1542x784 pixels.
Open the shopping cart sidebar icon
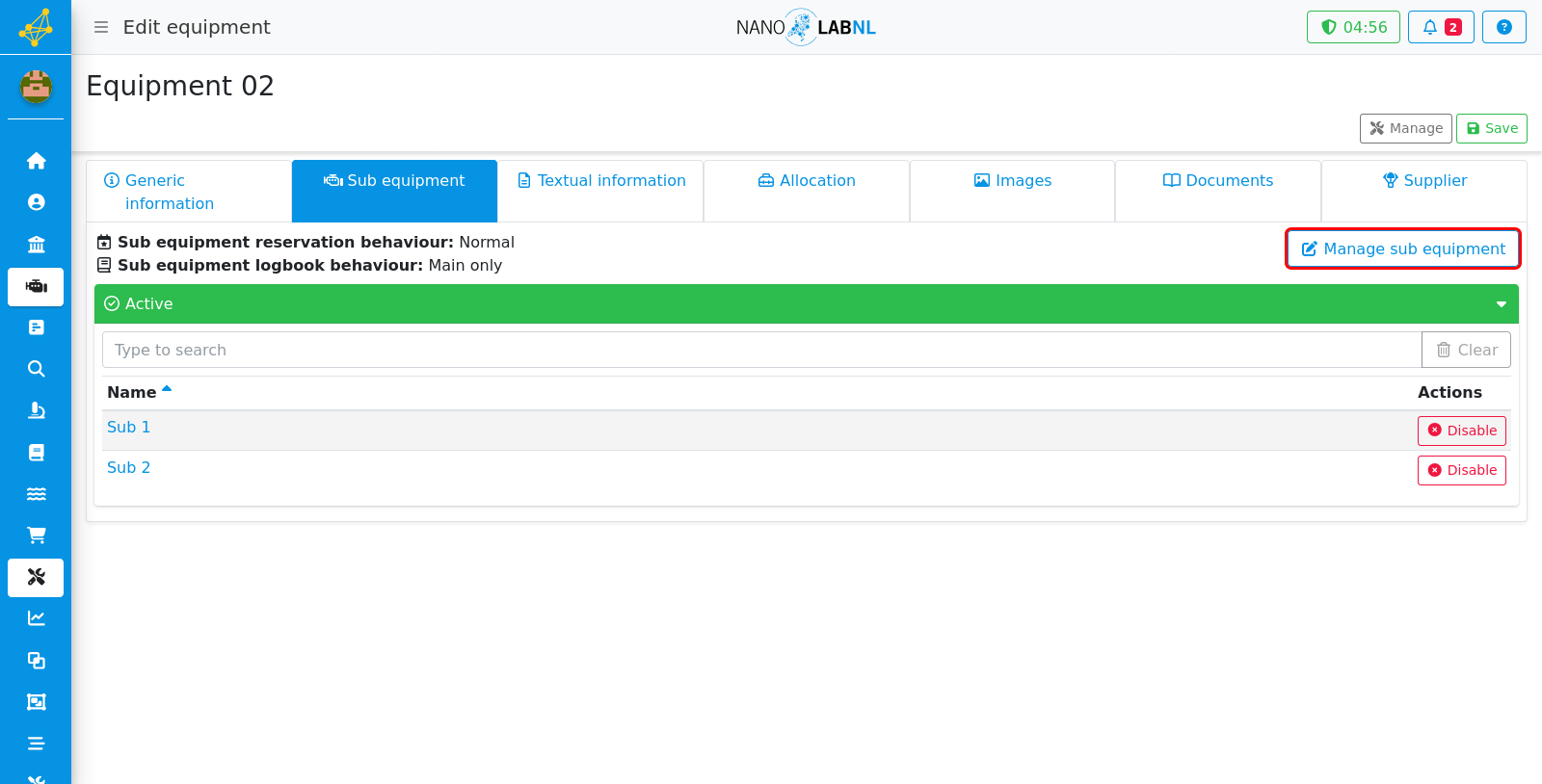click(x=36, y=536)
